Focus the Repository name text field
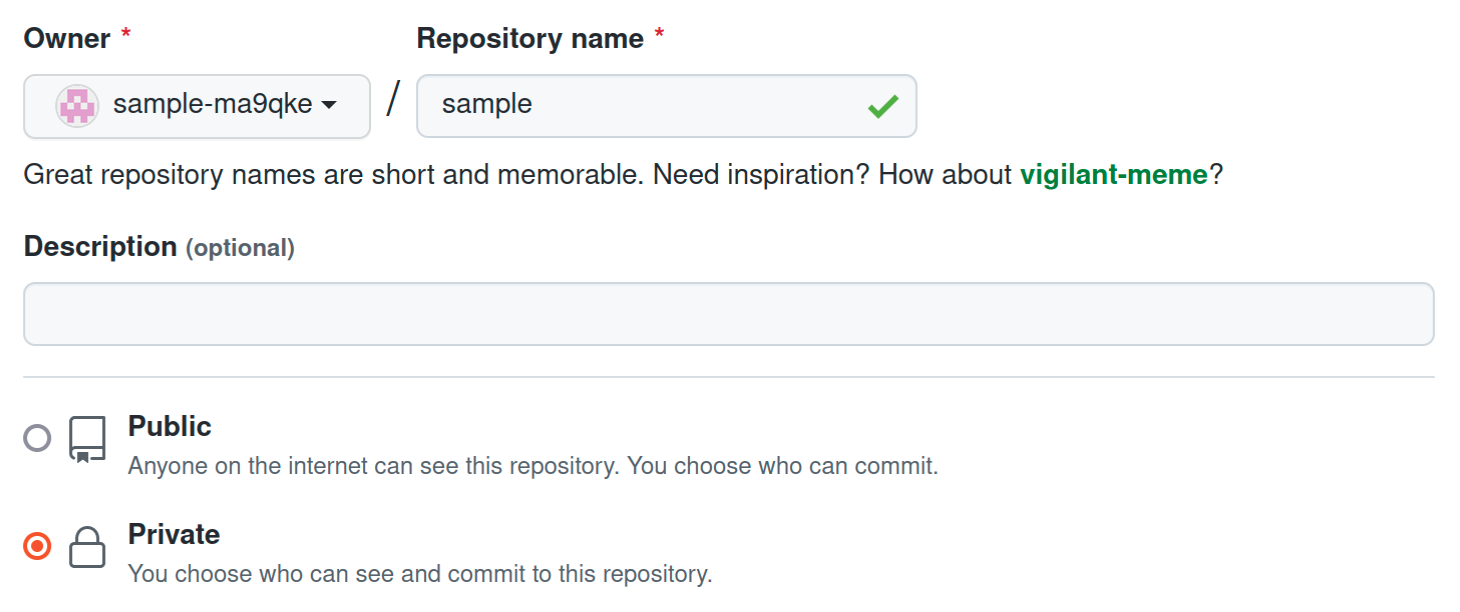The height and width of the screenshot is (612, 1460). point(640,105)
